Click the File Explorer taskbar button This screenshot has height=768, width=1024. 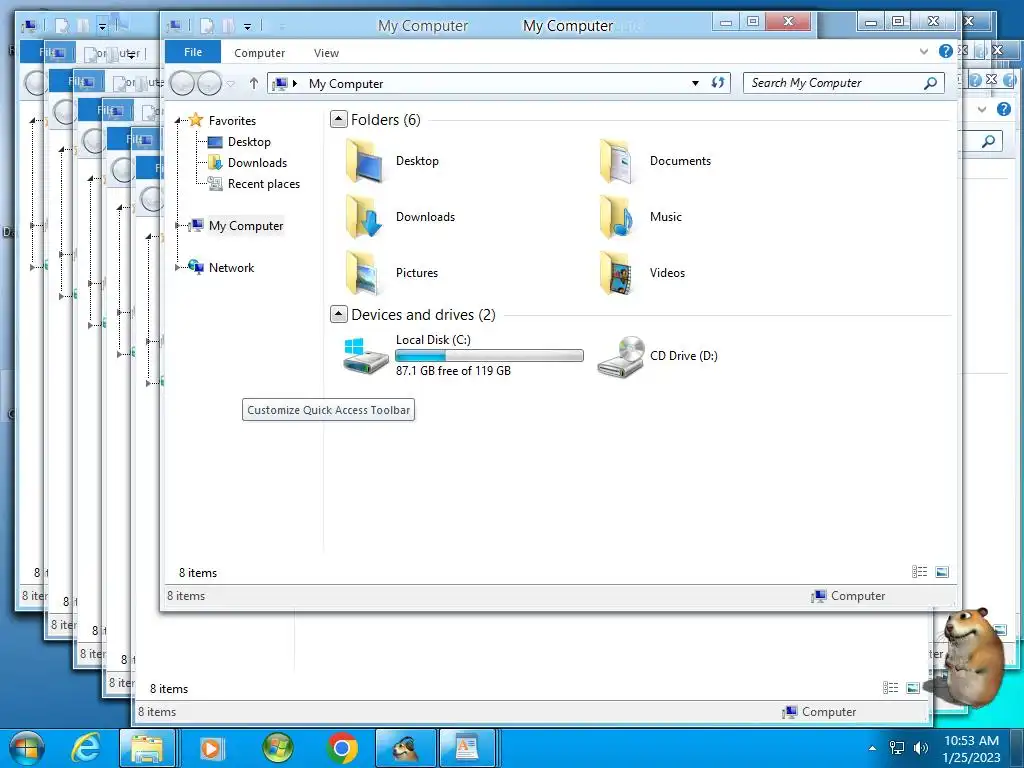[148, 748]
